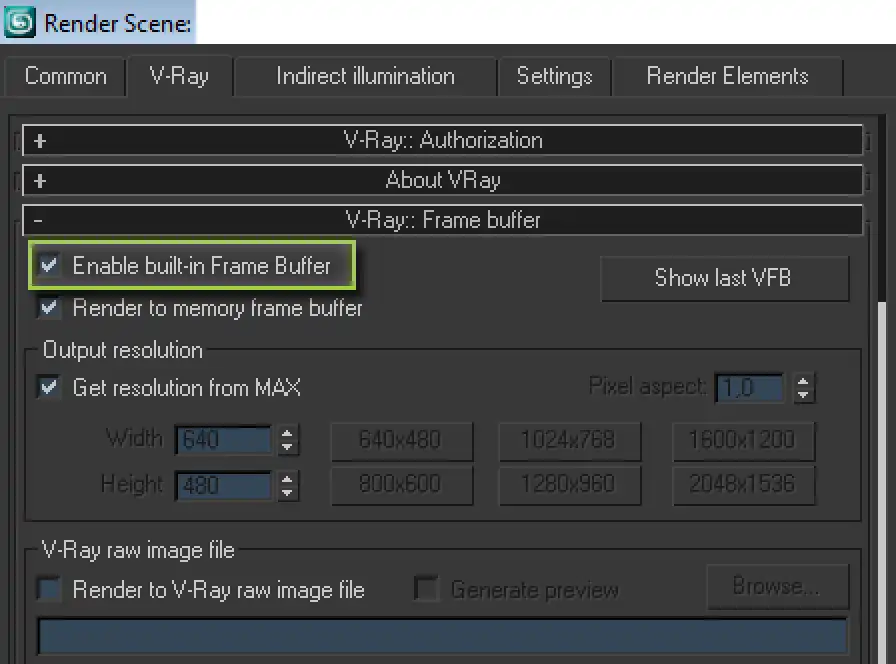The image size is (896, 664).
Task: Expand the About VRay rollout
Action: click(442, 180)
